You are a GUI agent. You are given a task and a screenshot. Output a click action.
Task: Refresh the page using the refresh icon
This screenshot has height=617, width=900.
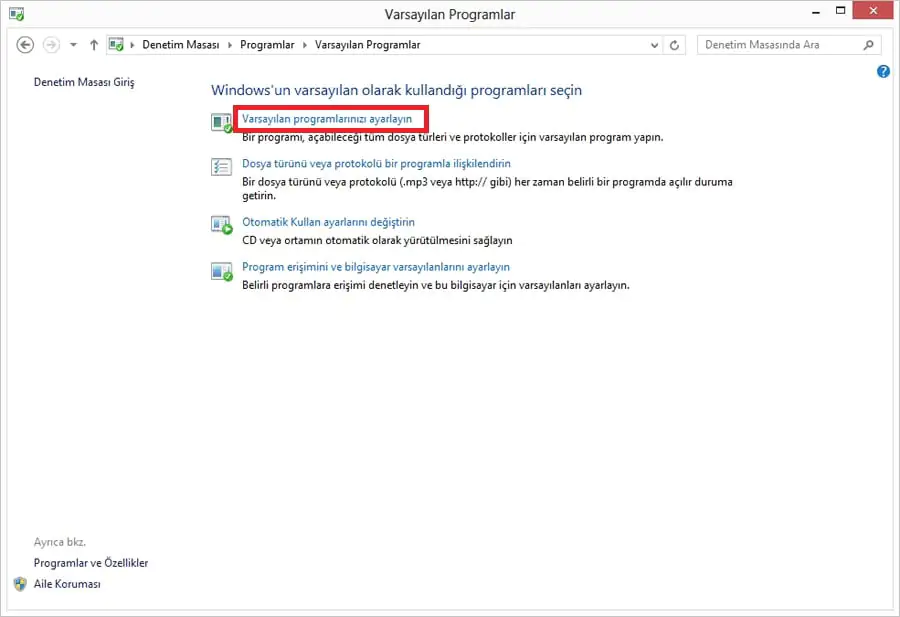[675, 44]
